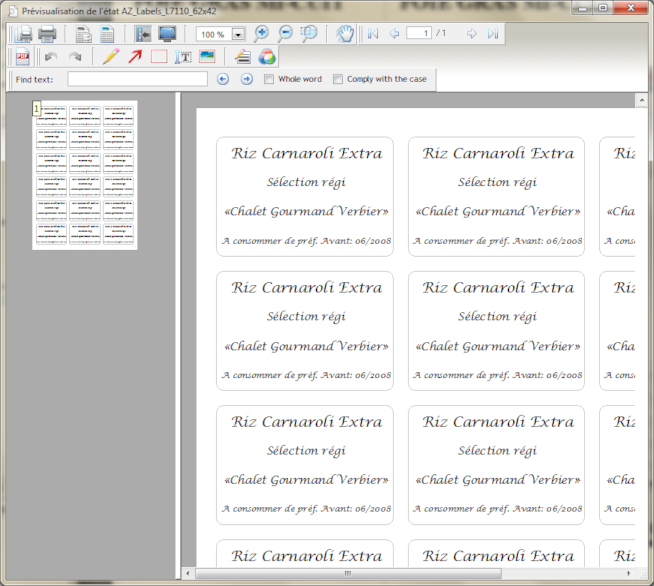
Task: Click the print-all-pages icon with stacked sheets
Action: (x=23, y=34)
